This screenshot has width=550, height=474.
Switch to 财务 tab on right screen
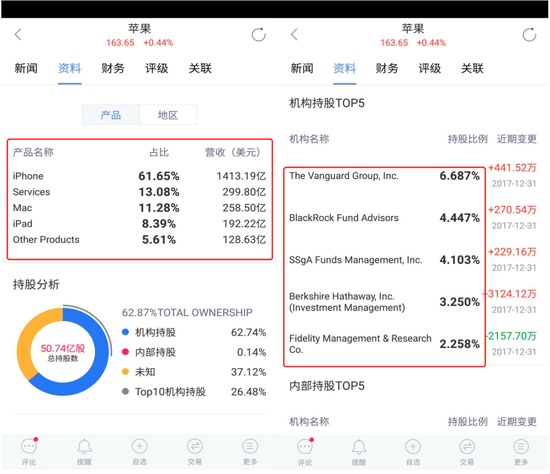(387, 68)
